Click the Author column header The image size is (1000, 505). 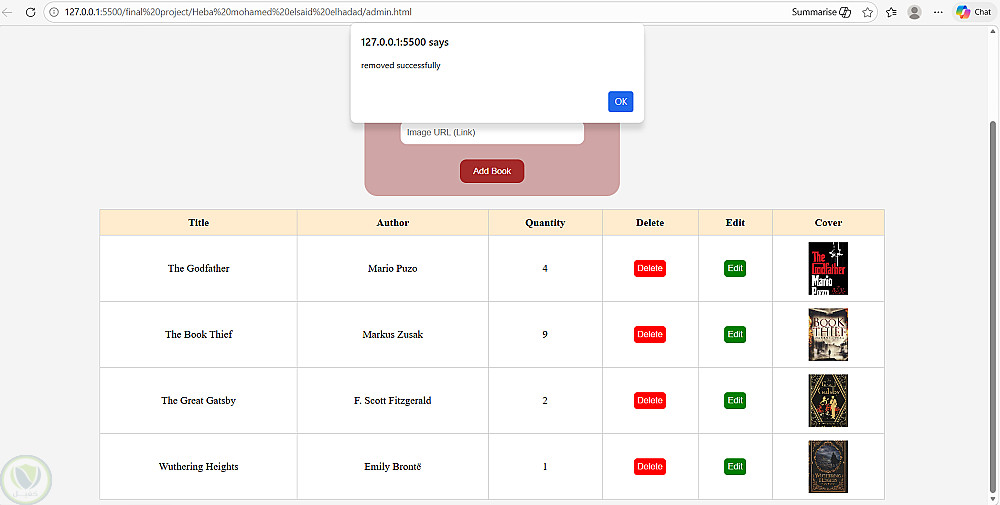point(393,223)
